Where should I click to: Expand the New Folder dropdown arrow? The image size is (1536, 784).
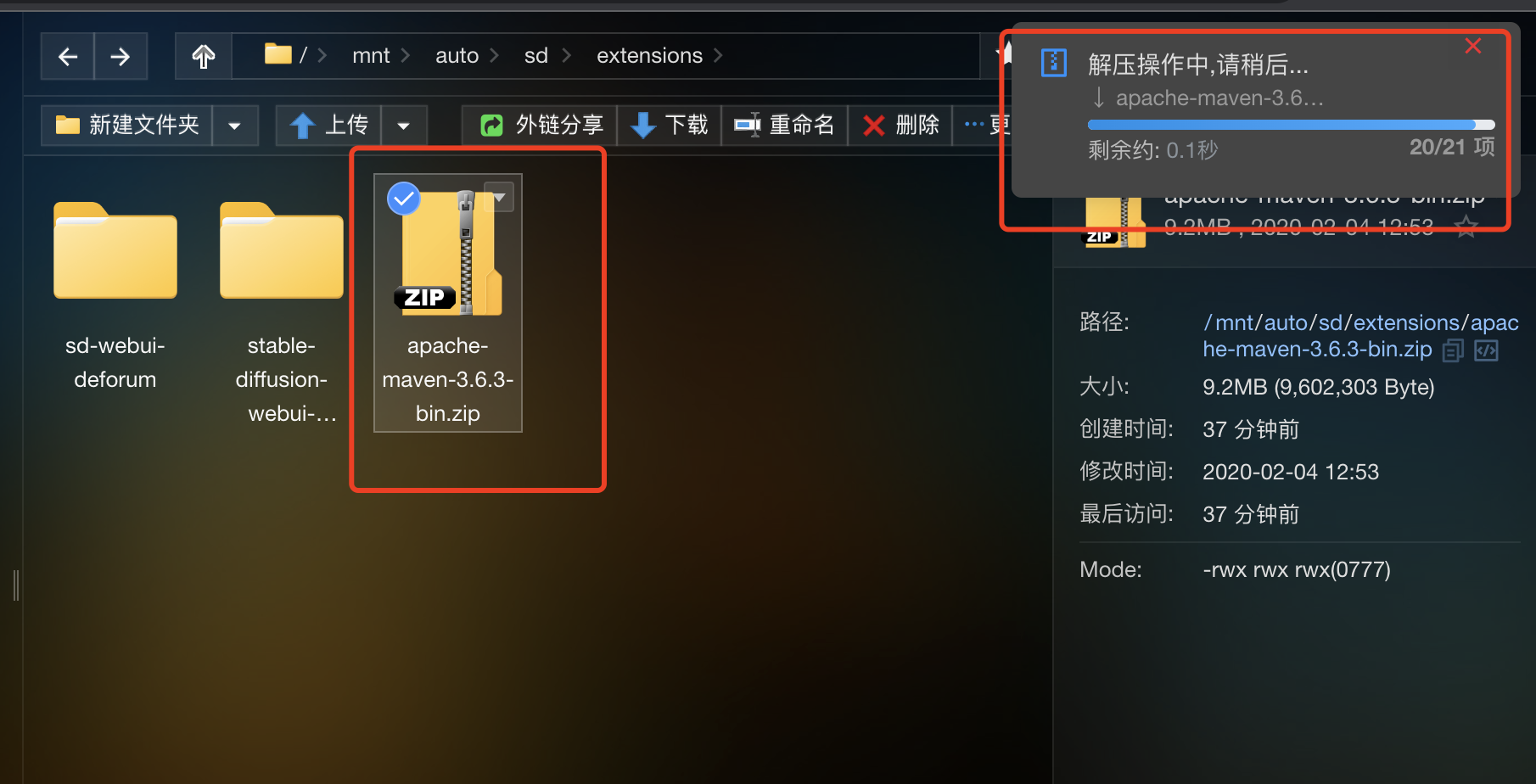coord(235,126)
